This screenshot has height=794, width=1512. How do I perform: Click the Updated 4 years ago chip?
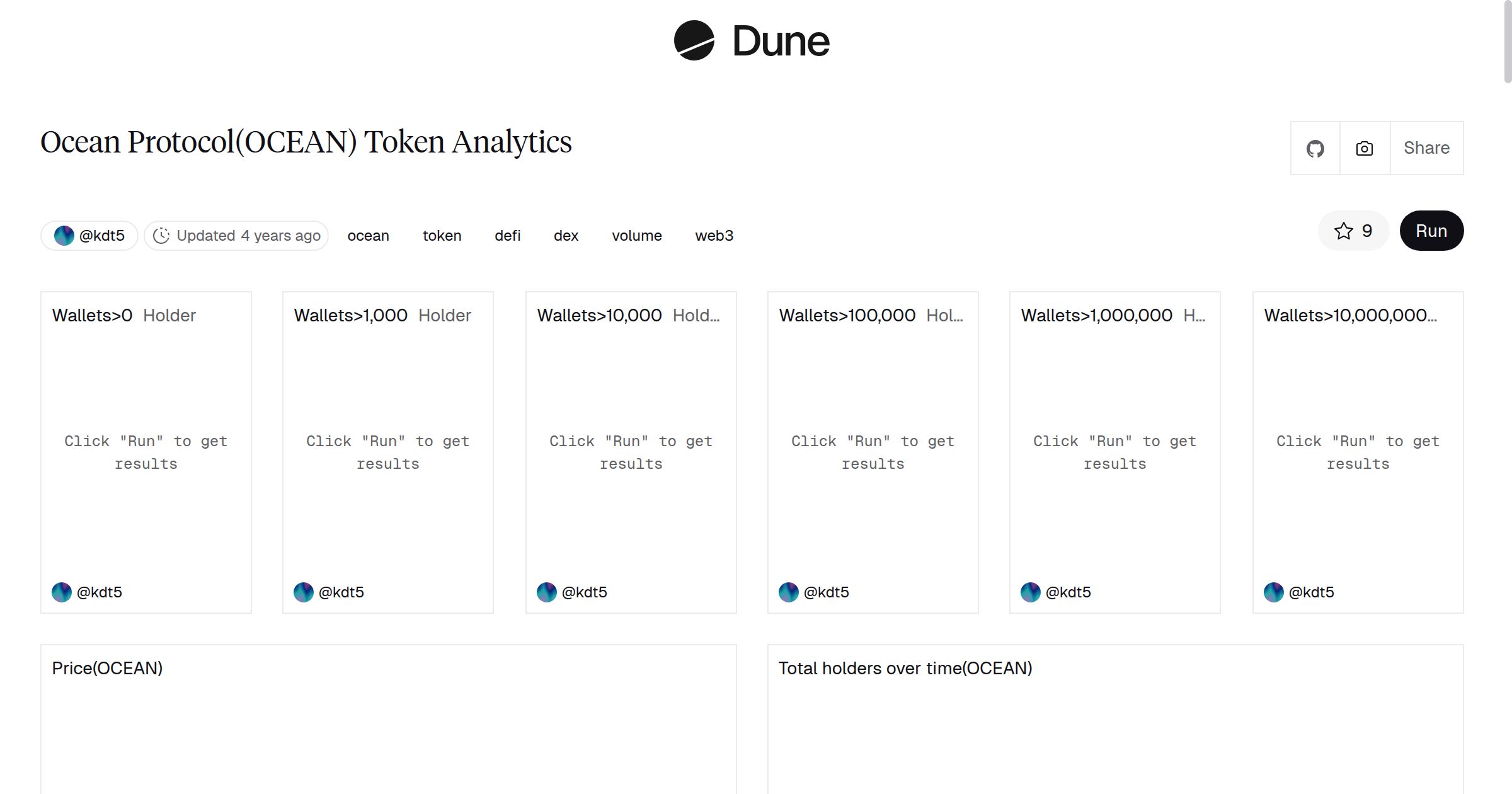236,235
